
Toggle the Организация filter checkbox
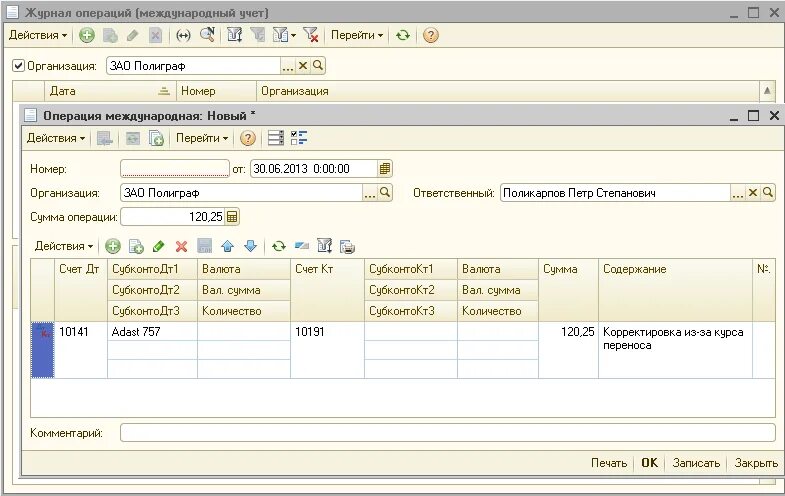(x=19, y=66)
